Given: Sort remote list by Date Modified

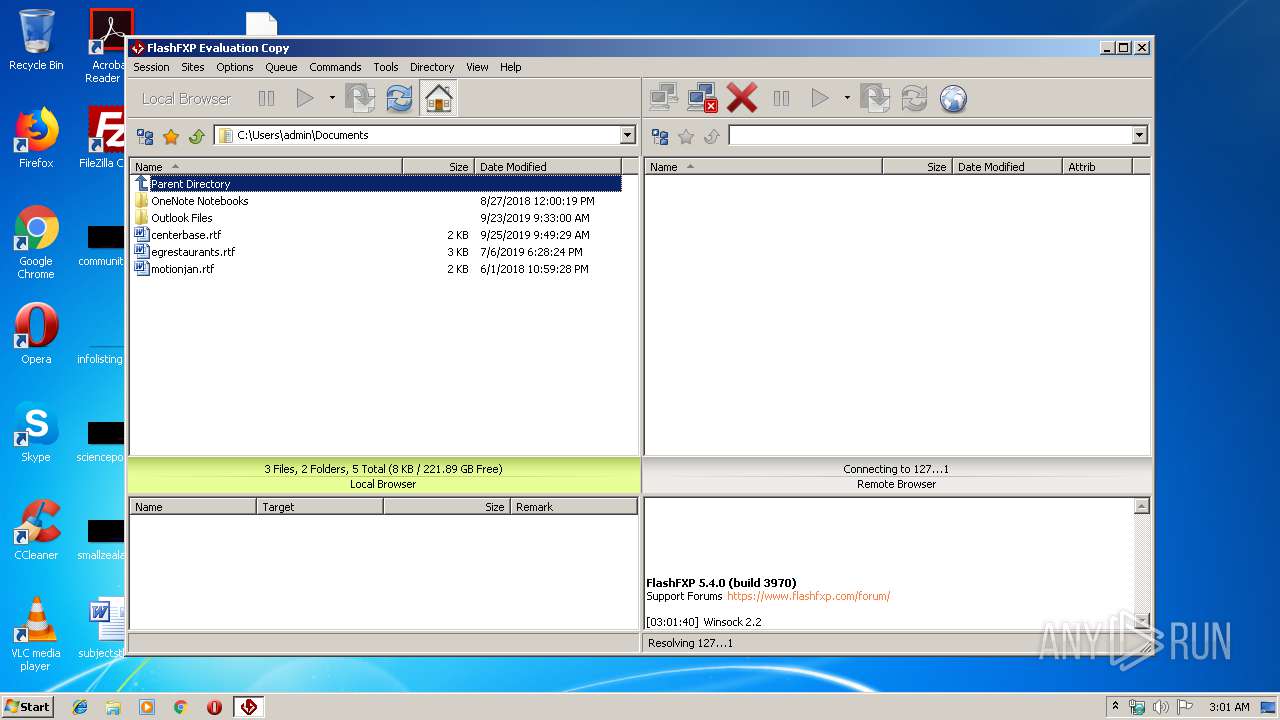Looking at the screenshot, I should [x=1007, y=167].
